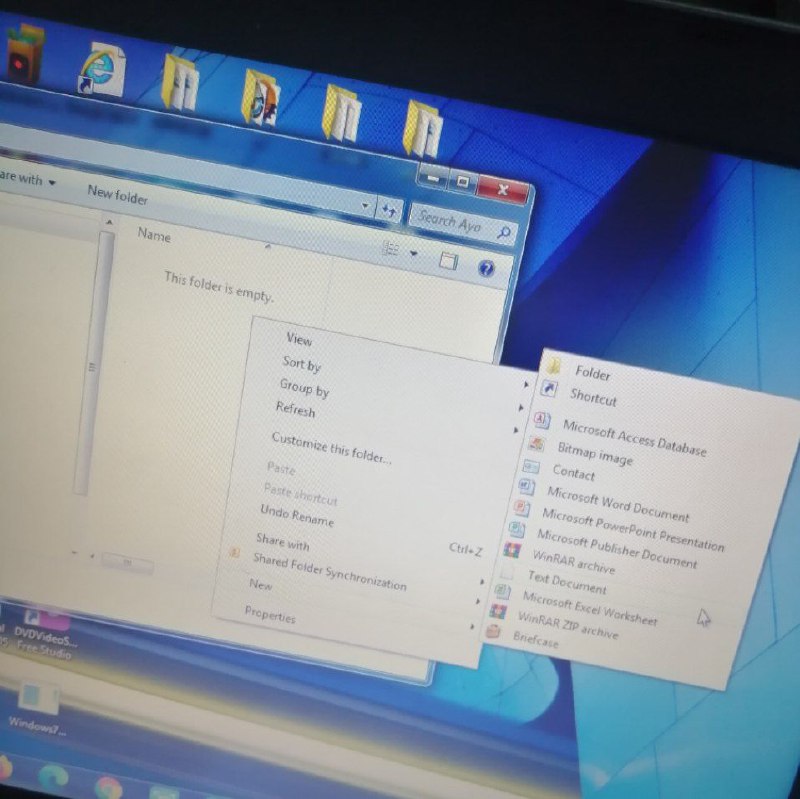The height and width of the screenshot is (799, 800).
Task: Sort by the Name column header
Action: click(154, 235)
